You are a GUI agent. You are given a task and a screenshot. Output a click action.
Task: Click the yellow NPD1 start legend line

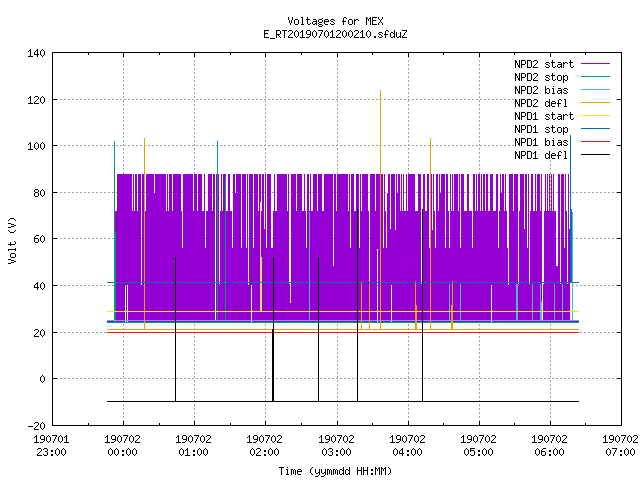tap(595, 116)
